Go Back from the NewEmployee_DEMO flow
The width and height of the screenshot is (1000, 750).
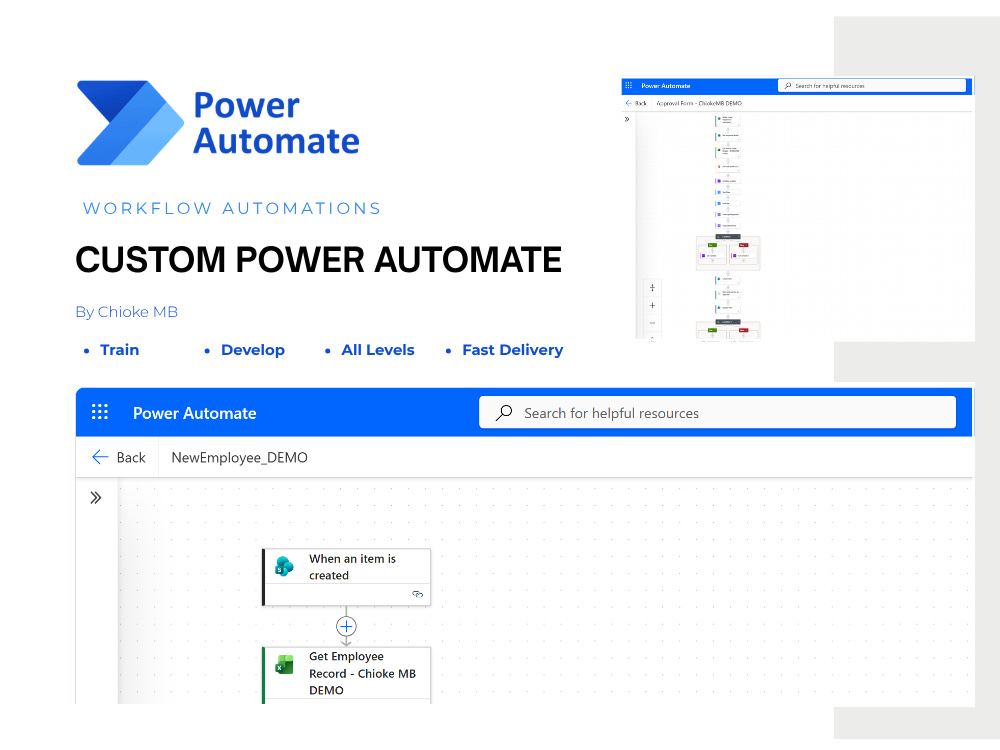(119, 457)
